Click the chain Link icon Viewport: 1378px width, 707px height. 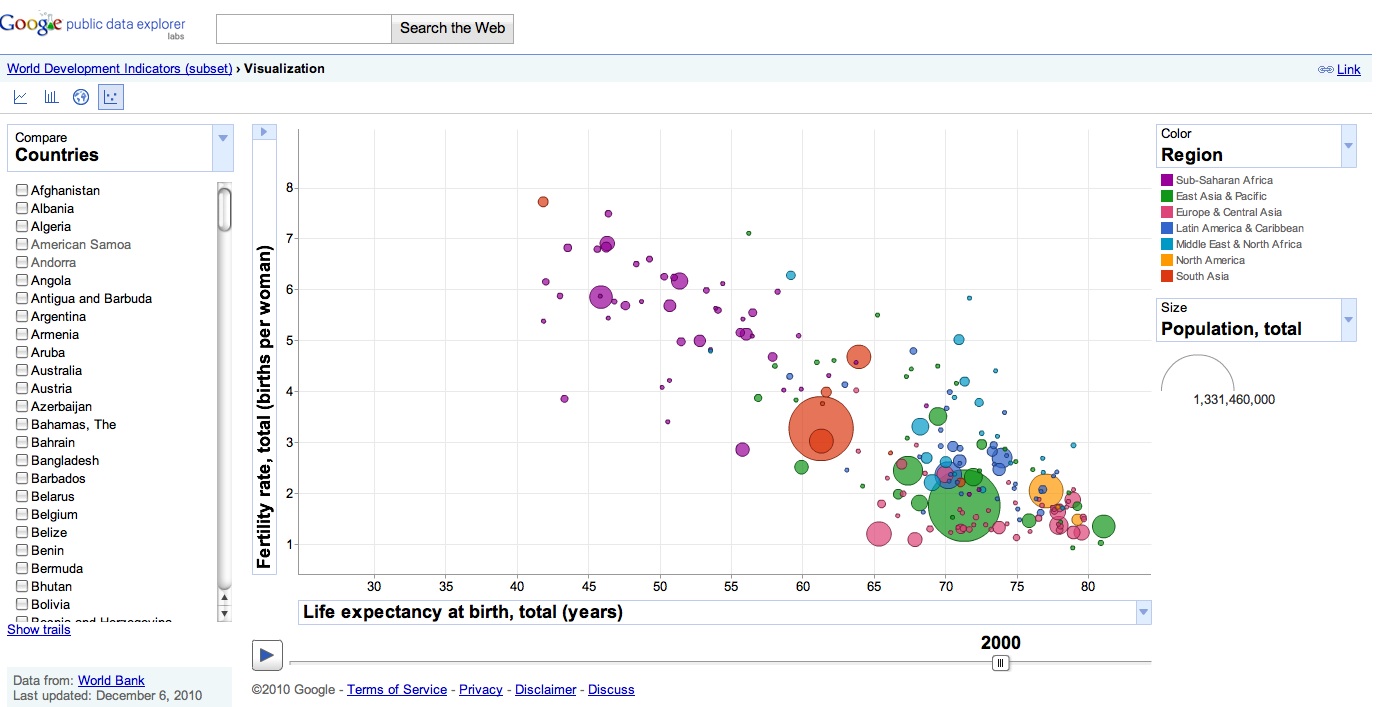1325,69
